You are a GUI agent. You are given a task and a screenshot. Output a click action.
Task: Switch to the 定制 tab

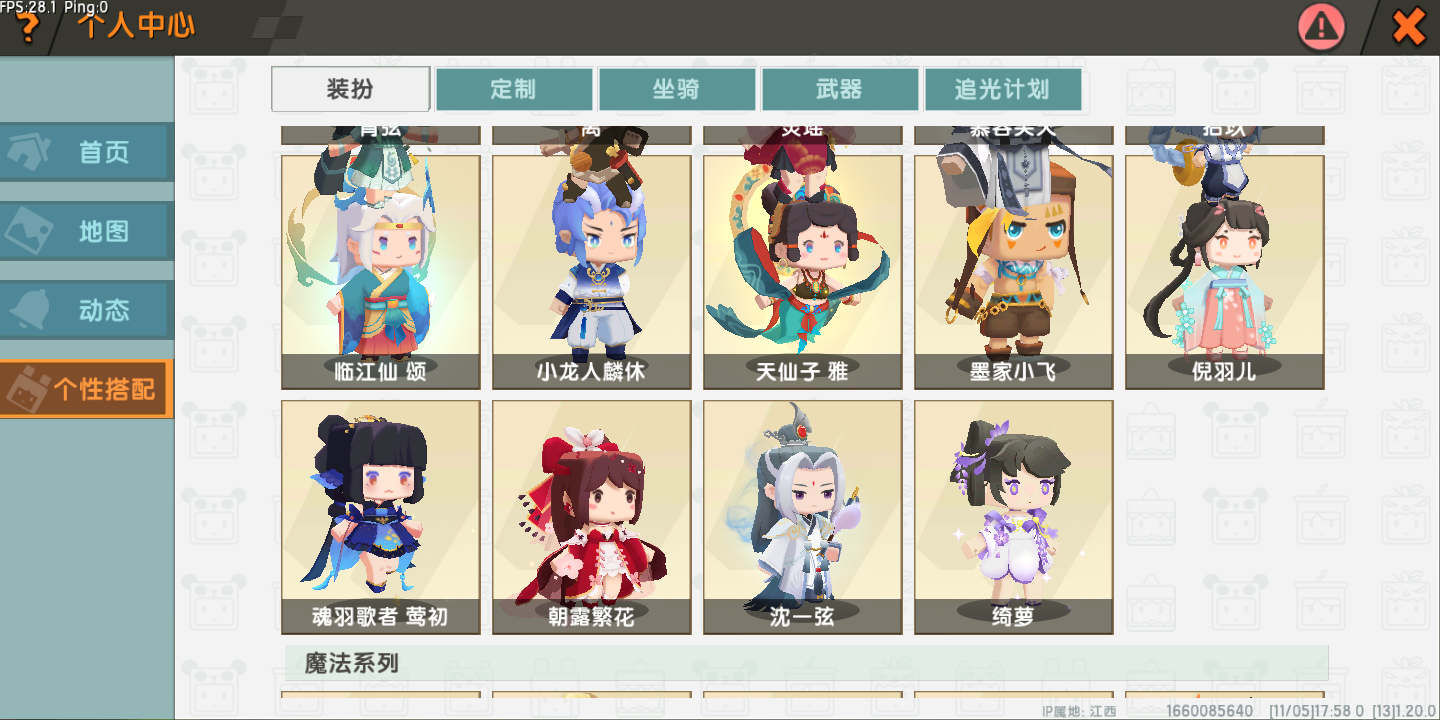[x=514, y=89]
